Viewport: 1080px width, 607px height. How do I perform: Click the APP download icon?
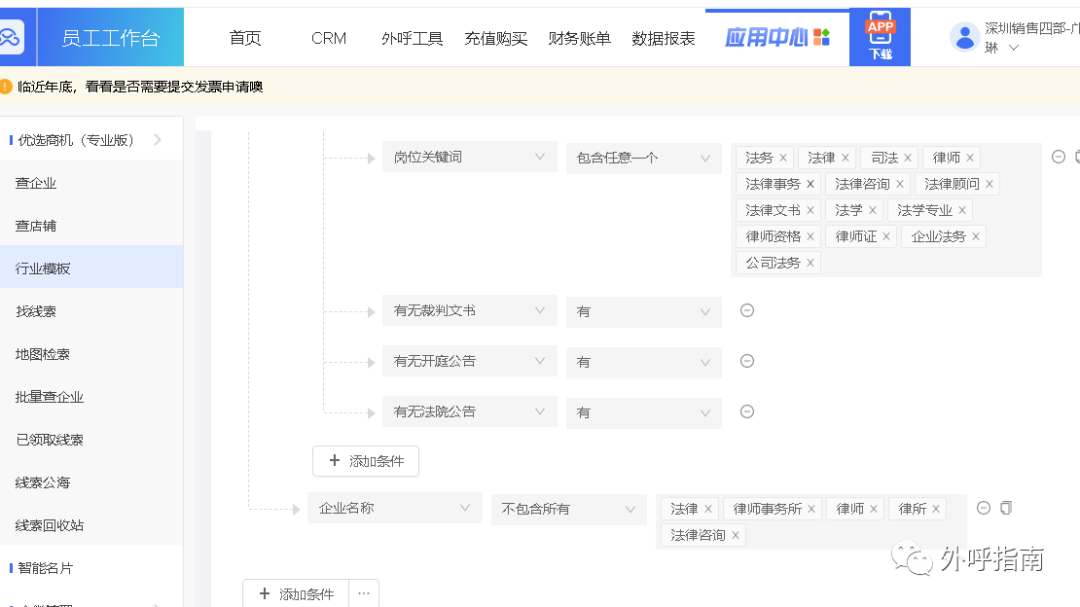tap(880, 37)
